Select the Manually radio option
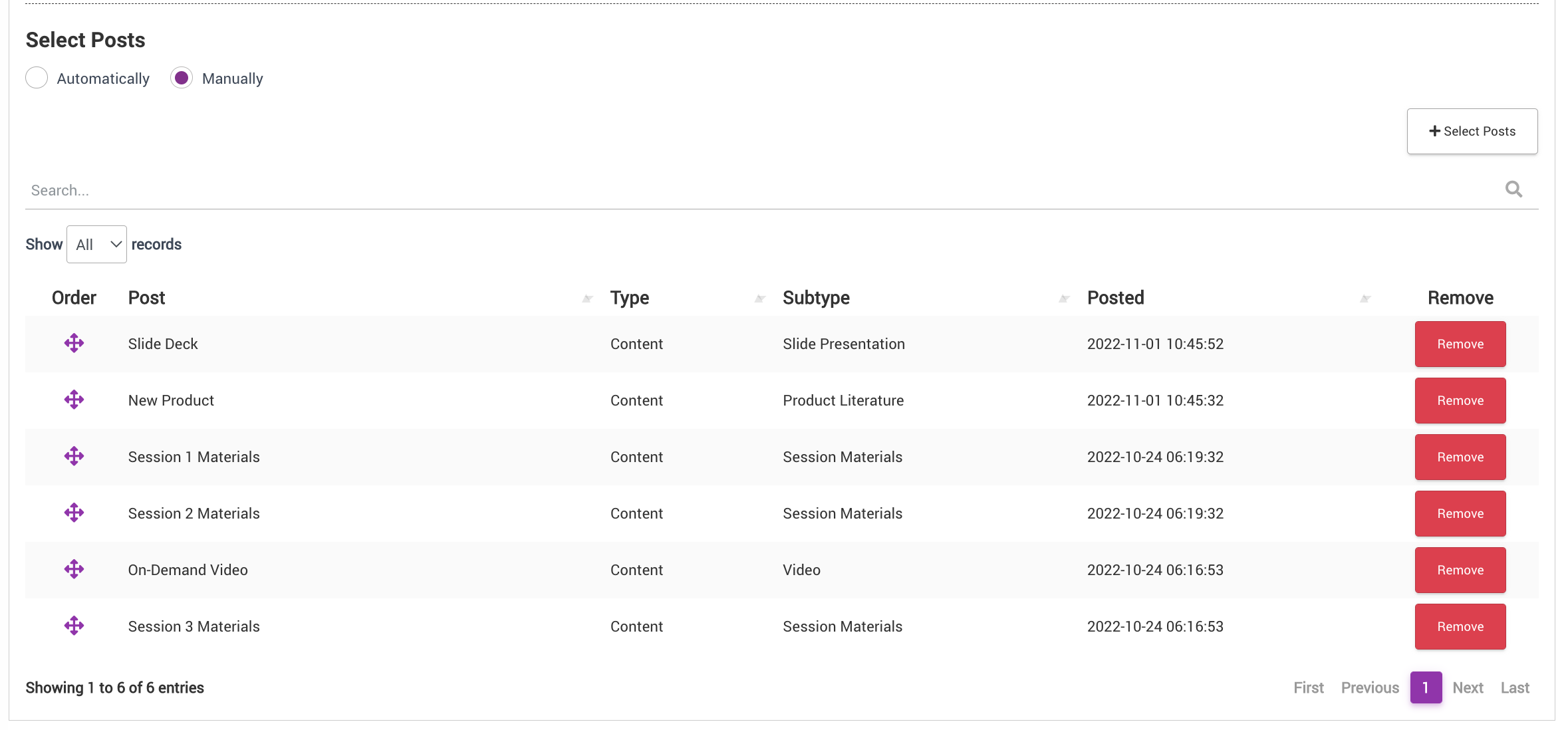Image resolution: width=1568 pixels, height=730 pixels. [182, 78]
